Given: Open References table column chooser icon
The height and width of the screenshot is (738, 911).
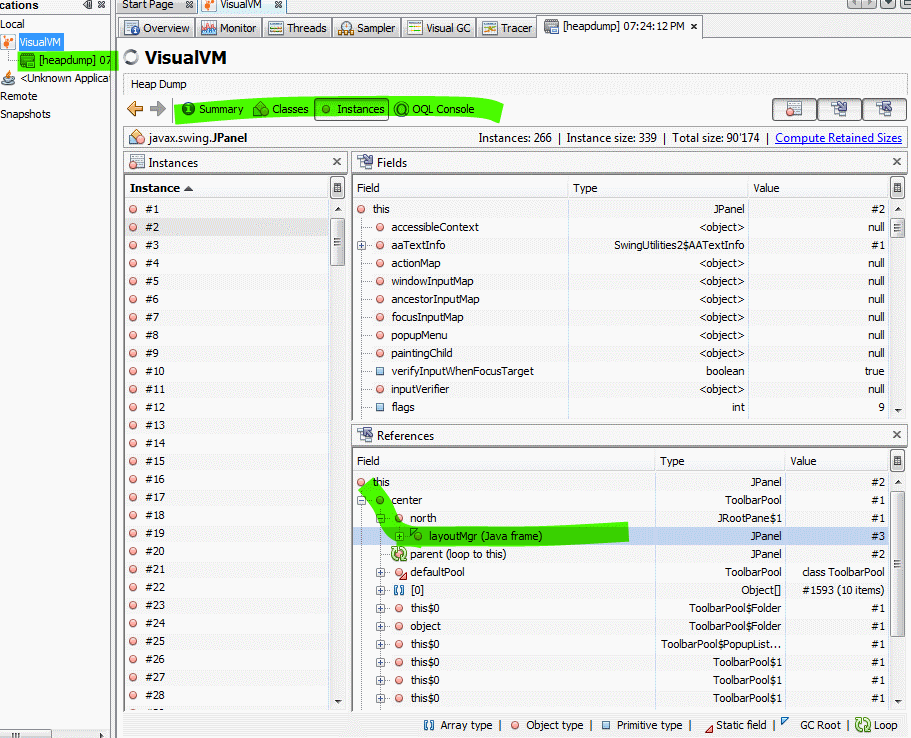Looking at the screenshot, I should tap(897, 461).
